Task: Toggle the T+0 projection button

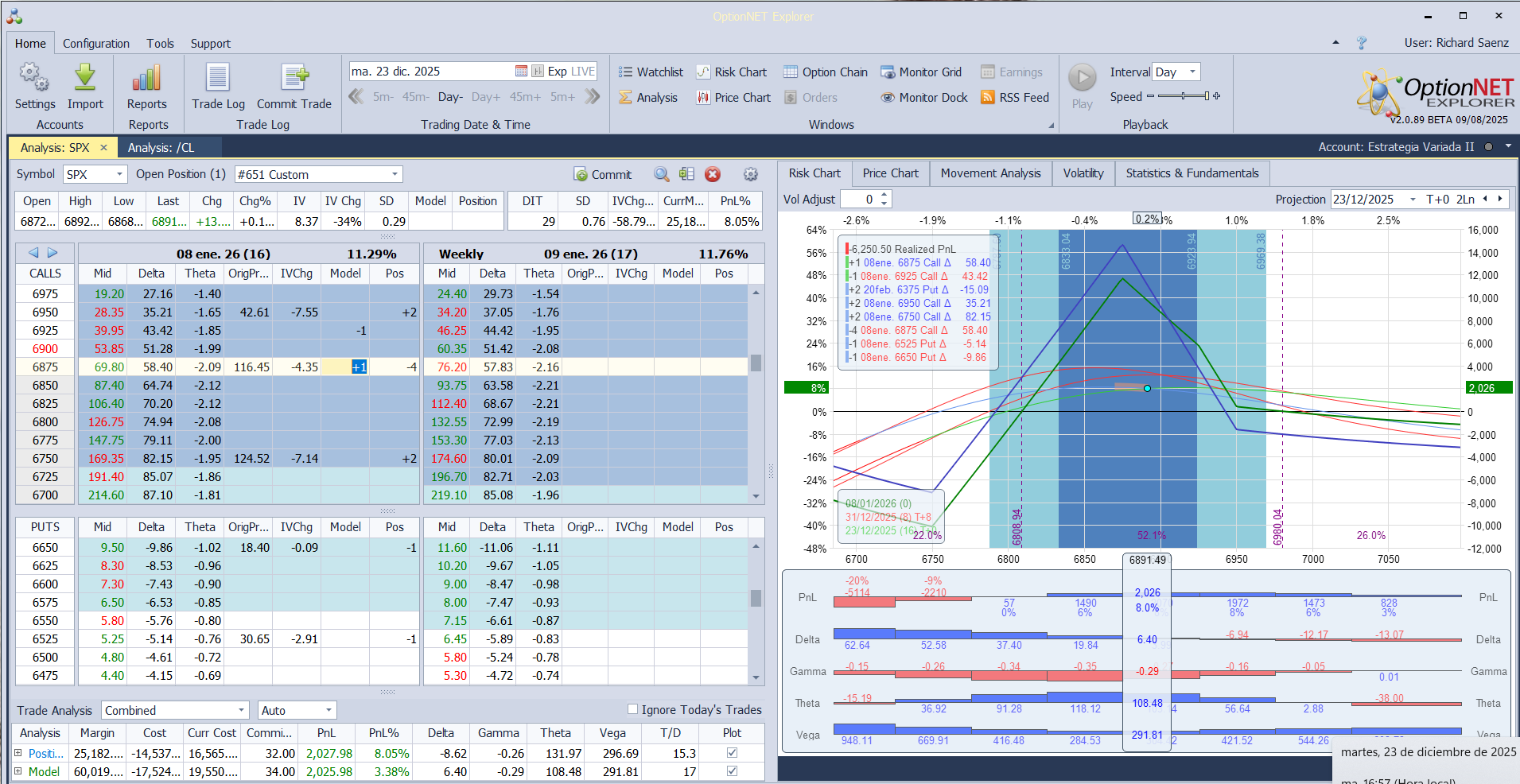Action: [x=1438, y=200]
